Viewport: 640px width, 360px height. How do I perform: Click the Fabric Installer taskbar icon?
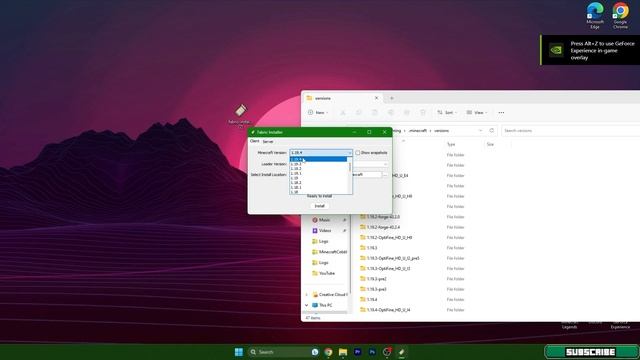[402, 352]
